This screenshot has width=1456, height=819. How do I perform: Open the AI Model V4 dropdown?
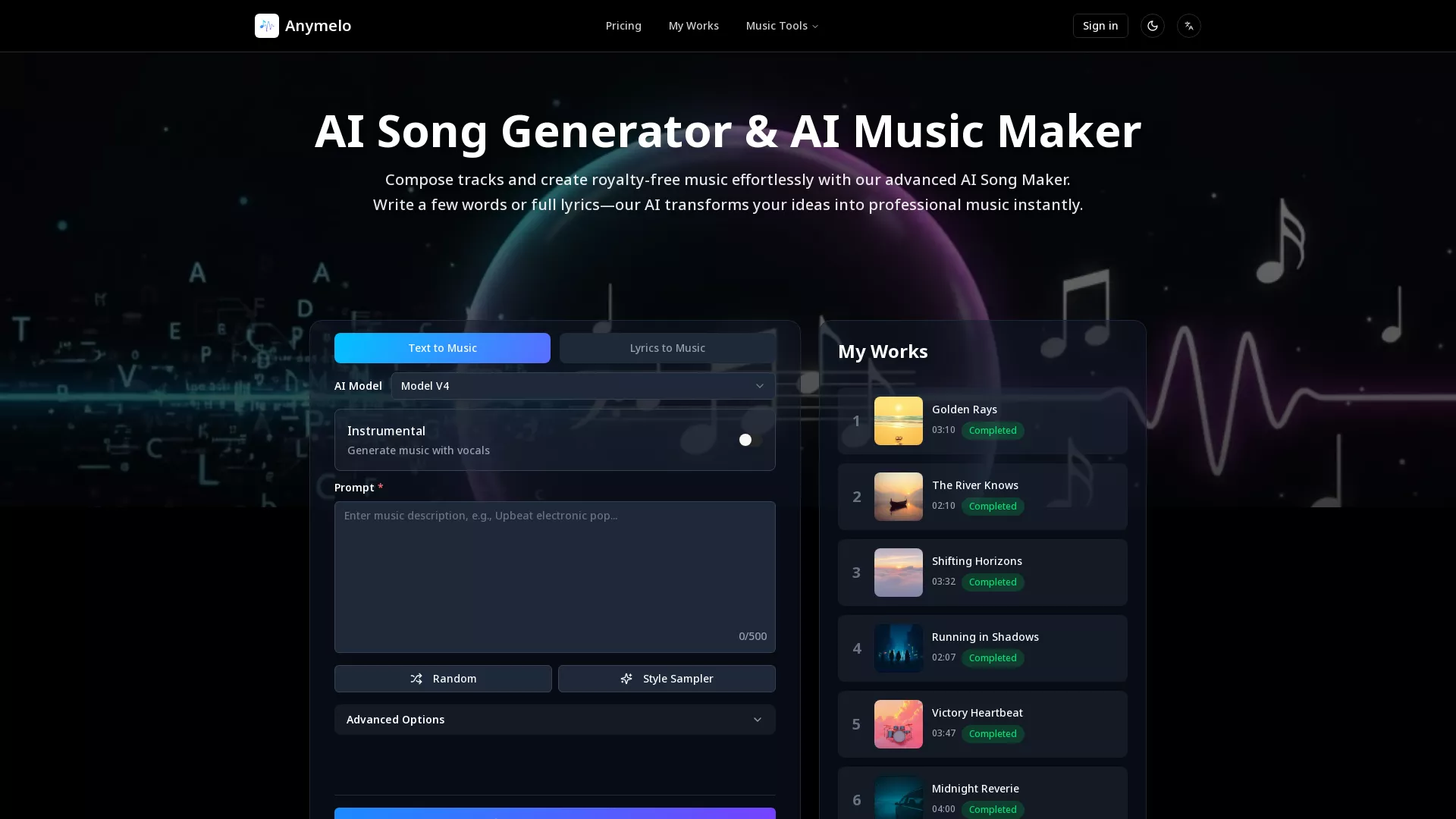click(582, 385)
